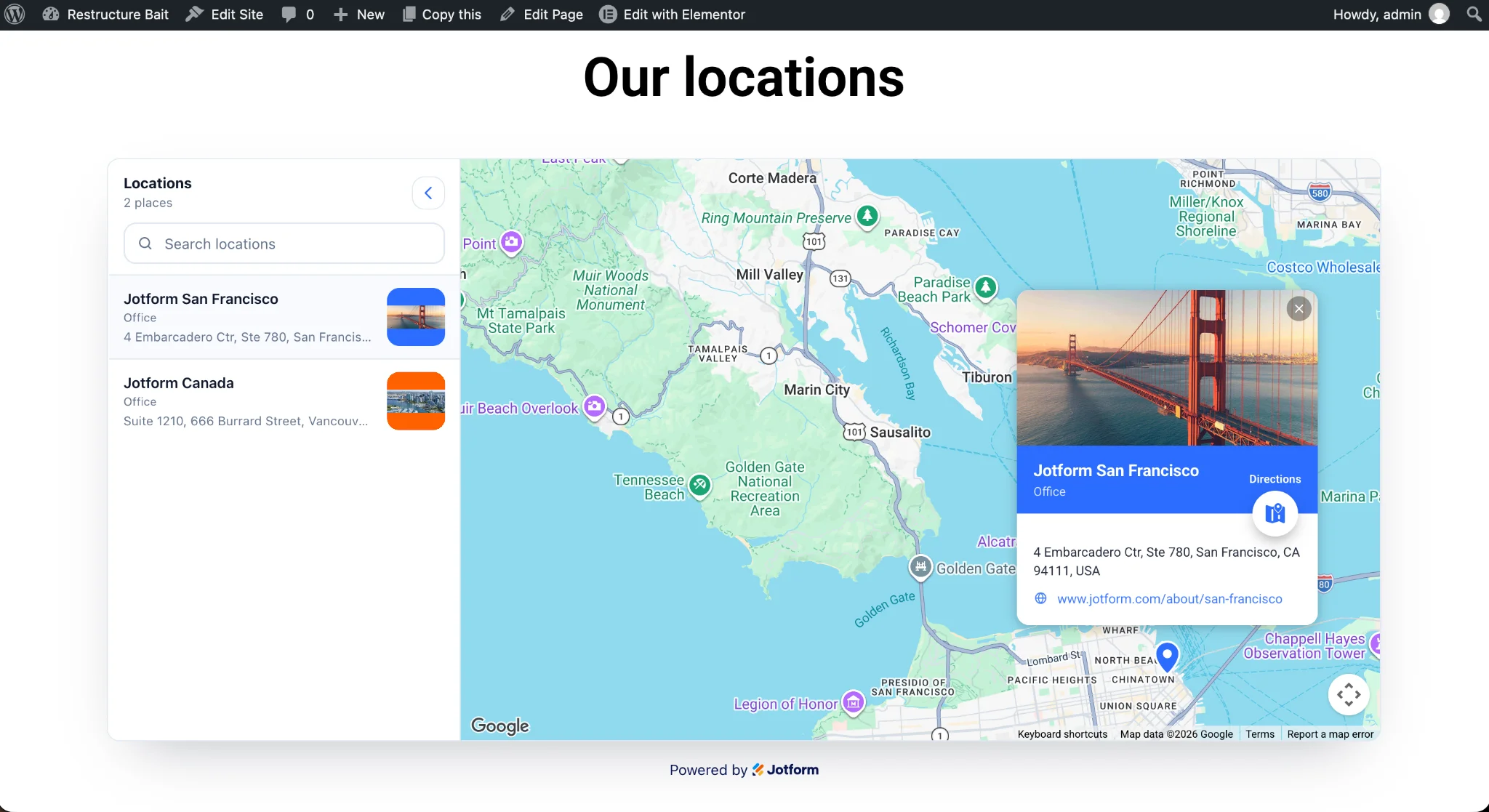
Task: Click the Legion of Honor museum marker
Action: (x=853, y=703)
